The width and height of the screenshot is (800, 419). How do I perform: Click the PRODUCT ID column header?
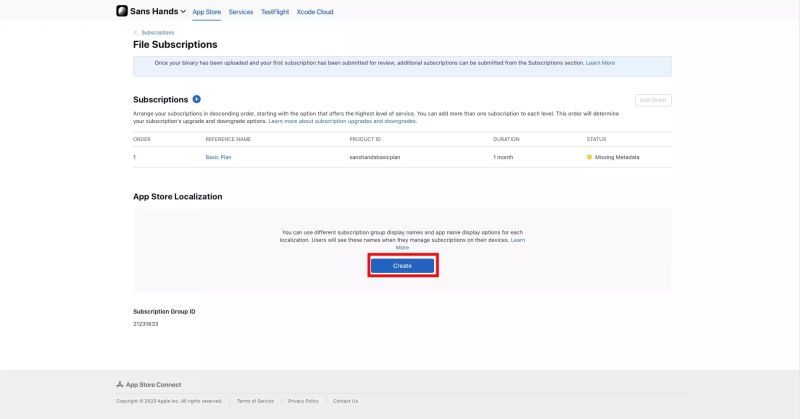click(x=365, y=139)
